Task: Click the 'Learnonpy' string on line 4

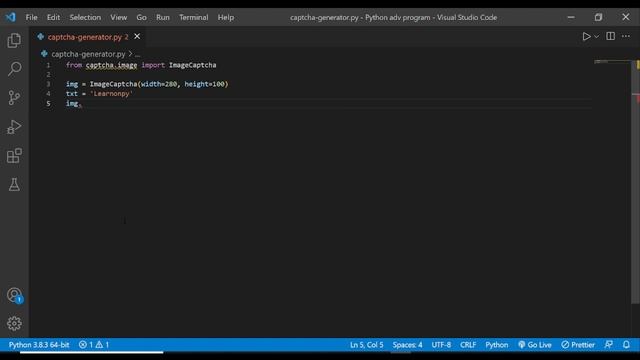Action: point(111,93)
